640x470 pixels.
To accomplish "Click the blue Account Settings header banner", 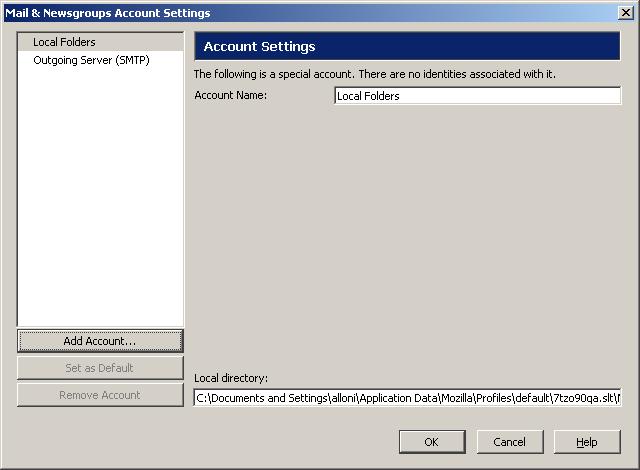I will (x=406, y=47).
